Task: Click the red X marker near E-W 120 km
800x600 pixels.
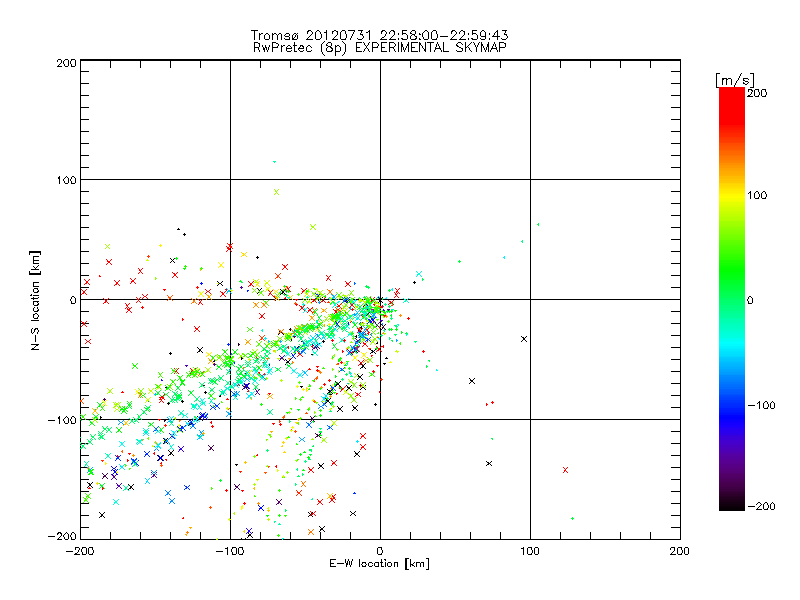Action: pyautogui.click(x=565, y=470)
